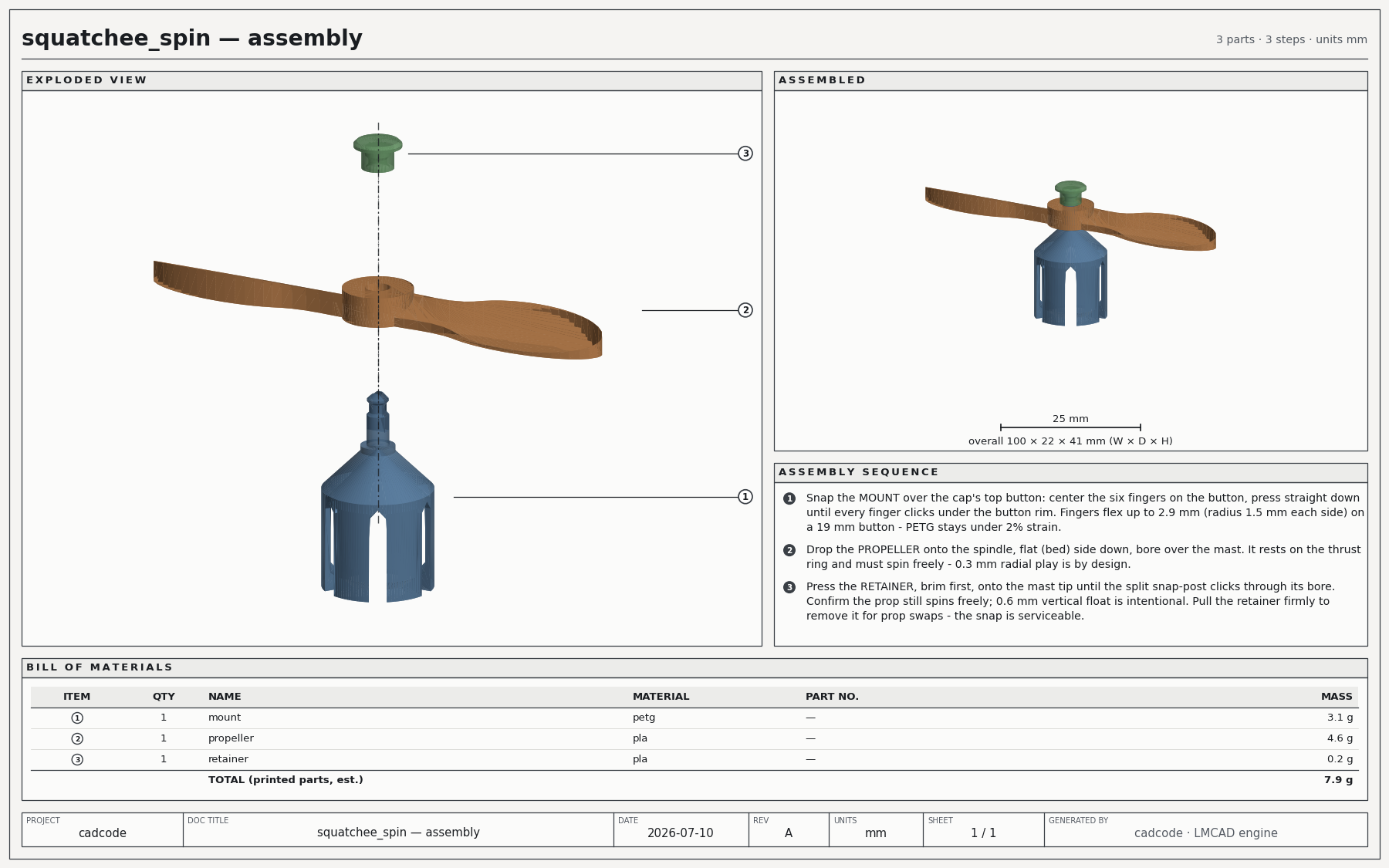
Task: Click the 25 mm scale bar
Action: pyautogui.click(x=1070, y=427)
